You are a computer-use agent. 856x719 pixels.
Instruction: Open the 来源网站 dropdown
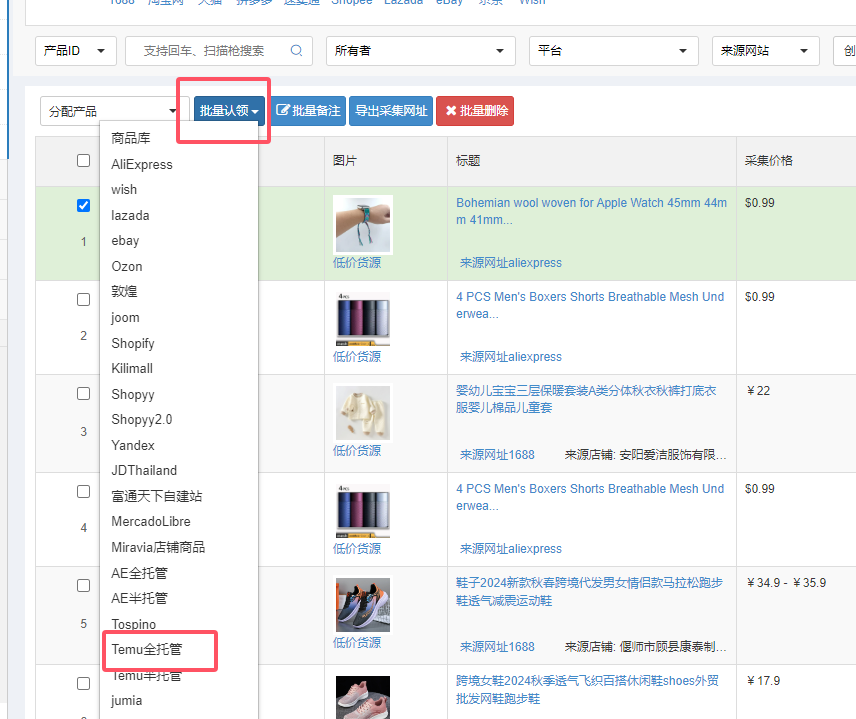765,51
